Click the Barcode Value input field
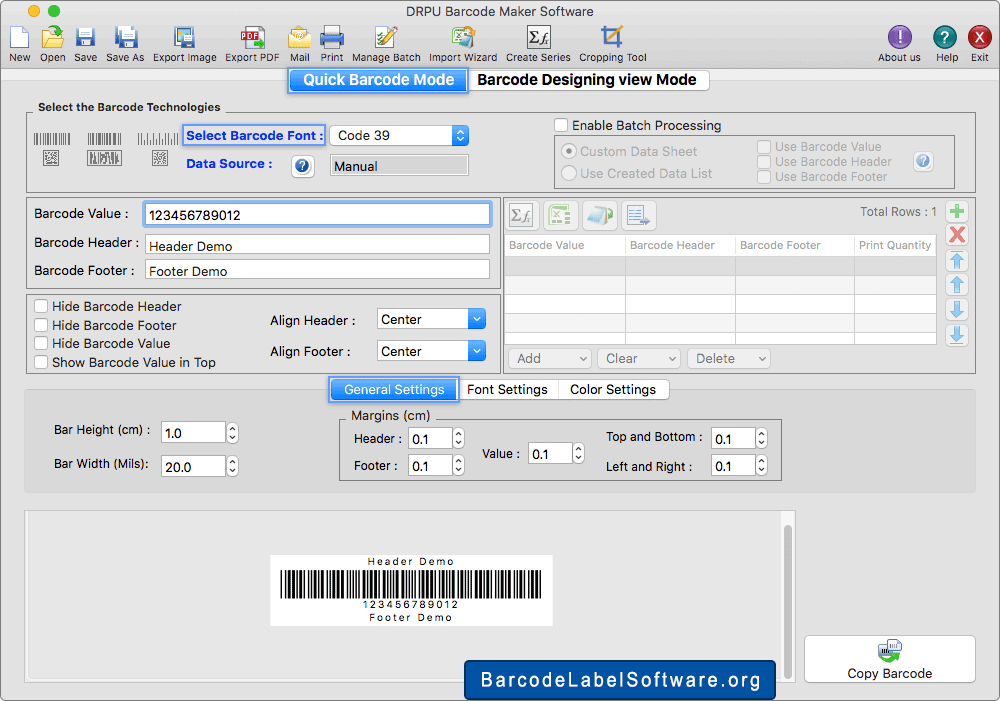Viewport: 1000px width, 701px height. (x=317, y=215)
